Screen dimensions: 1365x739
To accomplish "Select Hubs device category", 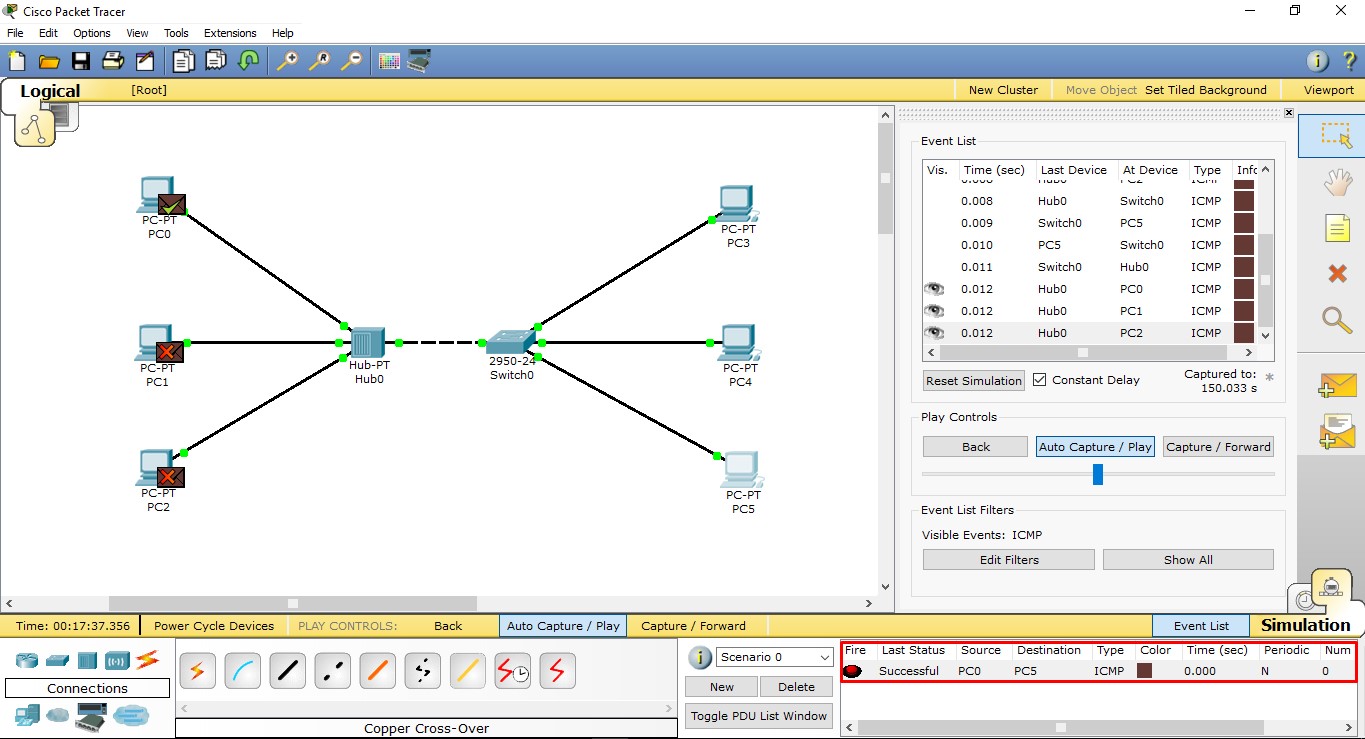I will (87, 660).
